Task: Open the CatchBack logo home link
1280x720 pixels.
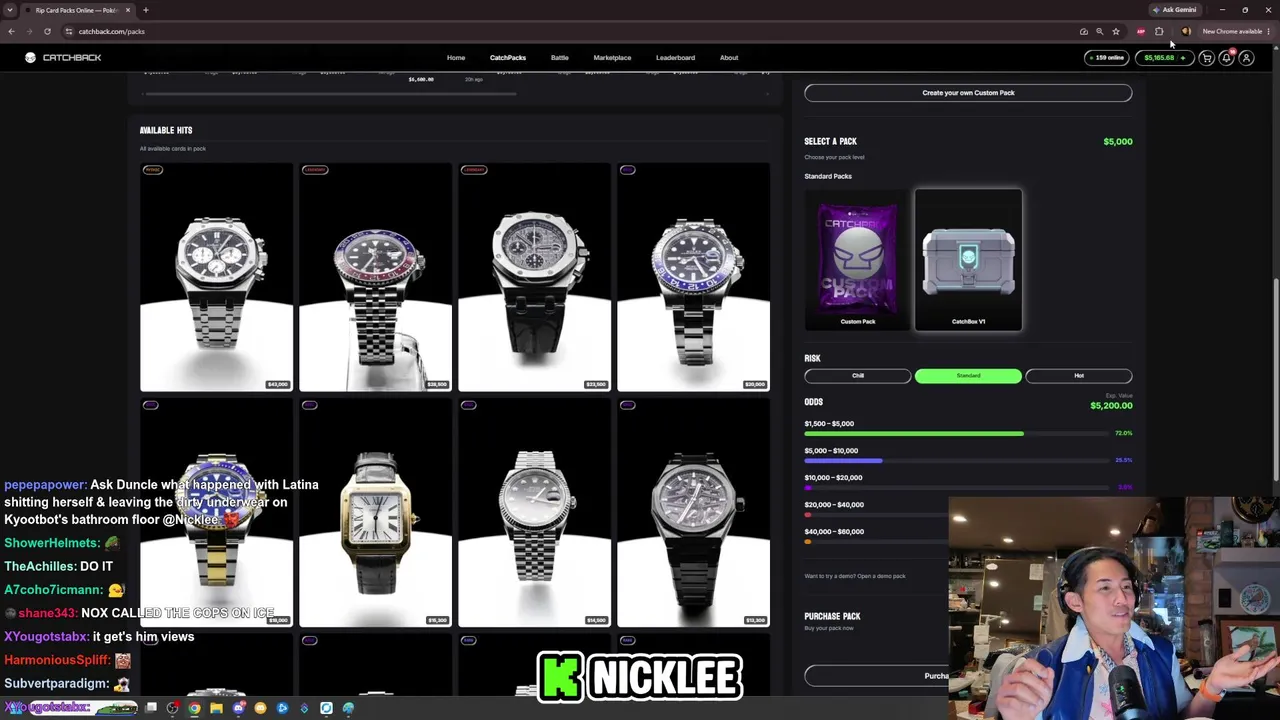Action: point(63,58)
